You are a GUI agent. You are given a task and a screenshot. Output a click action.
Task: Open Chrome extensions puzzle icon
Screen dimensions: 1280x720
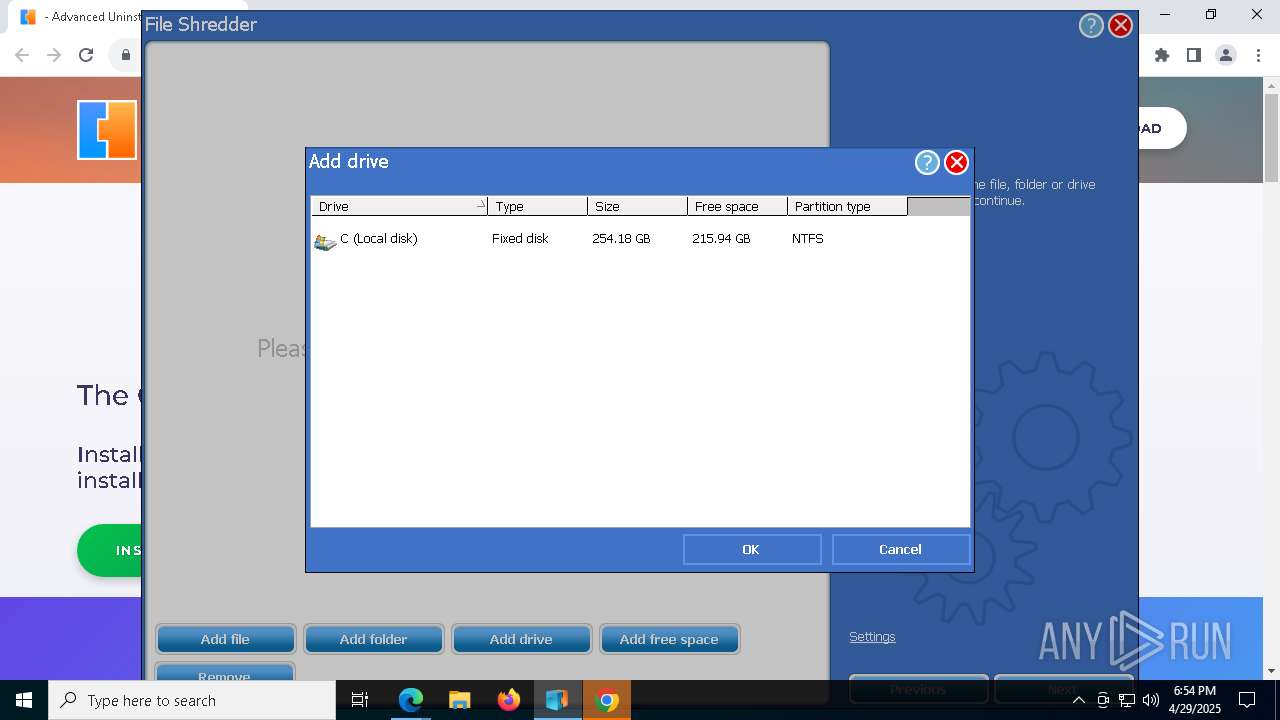[x=1162, y=56]
